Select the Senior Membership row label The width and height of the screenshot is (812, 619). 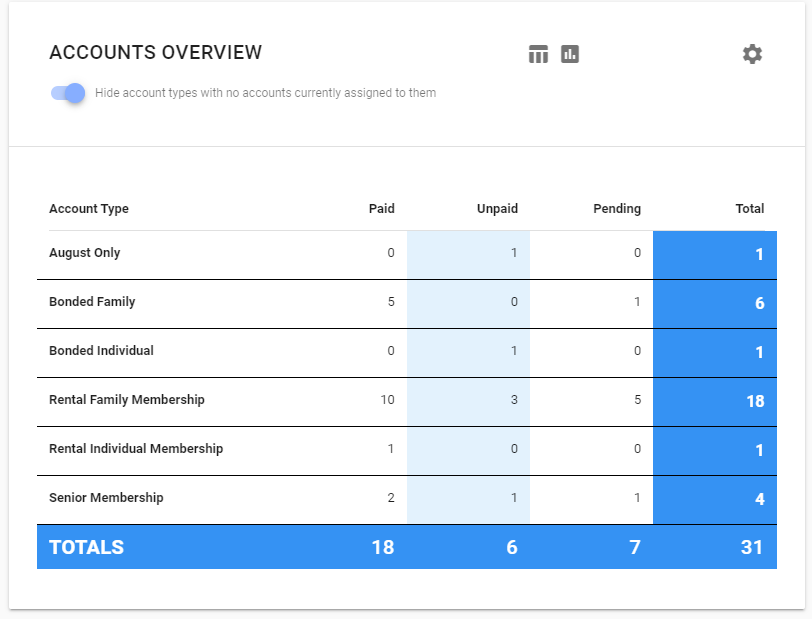[106, 498]
